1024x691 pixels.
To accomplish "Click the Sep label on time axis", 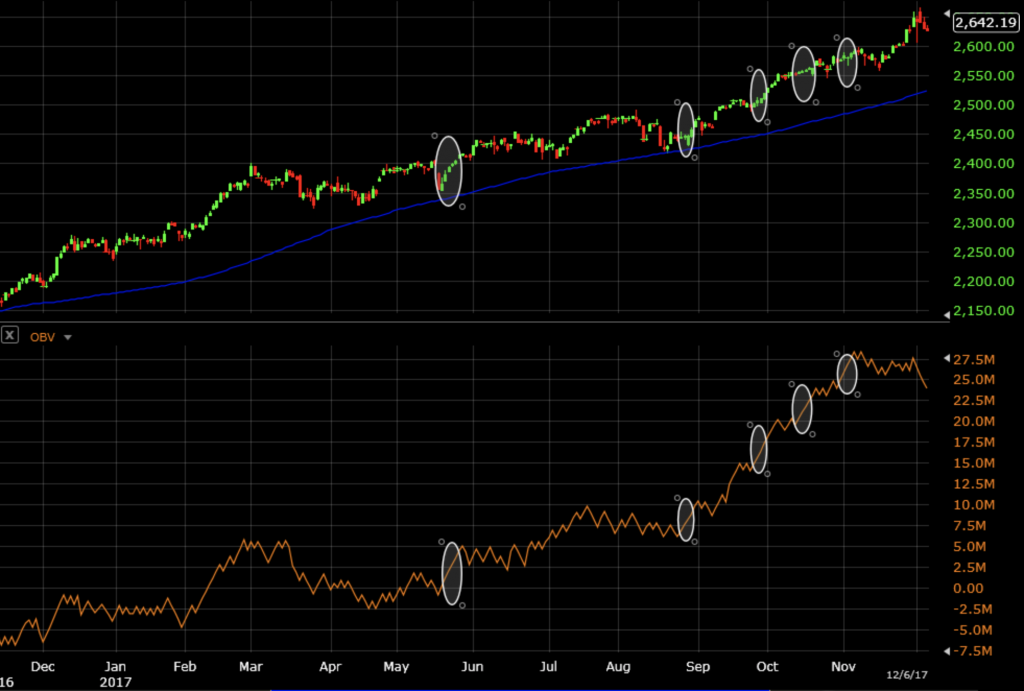I will pos(698,666).
